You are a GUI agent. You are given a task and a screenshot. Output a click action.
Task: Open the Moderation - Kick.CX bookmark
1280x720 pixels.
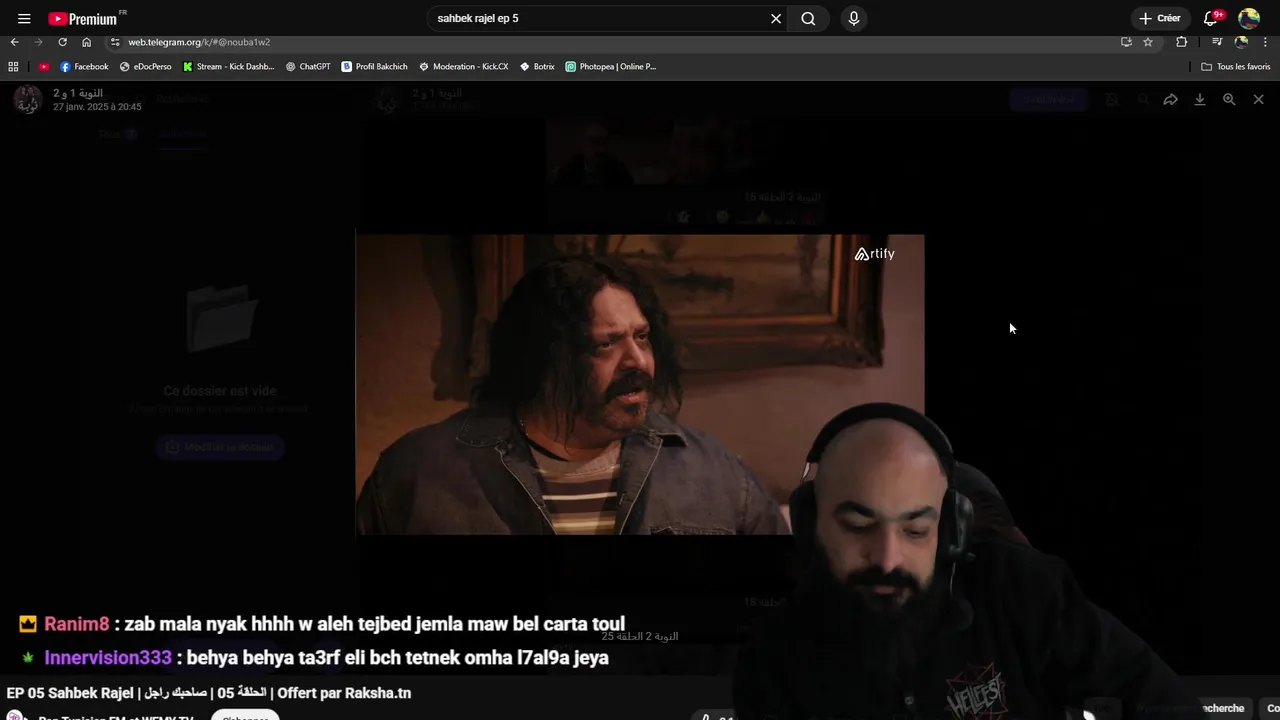464,66
